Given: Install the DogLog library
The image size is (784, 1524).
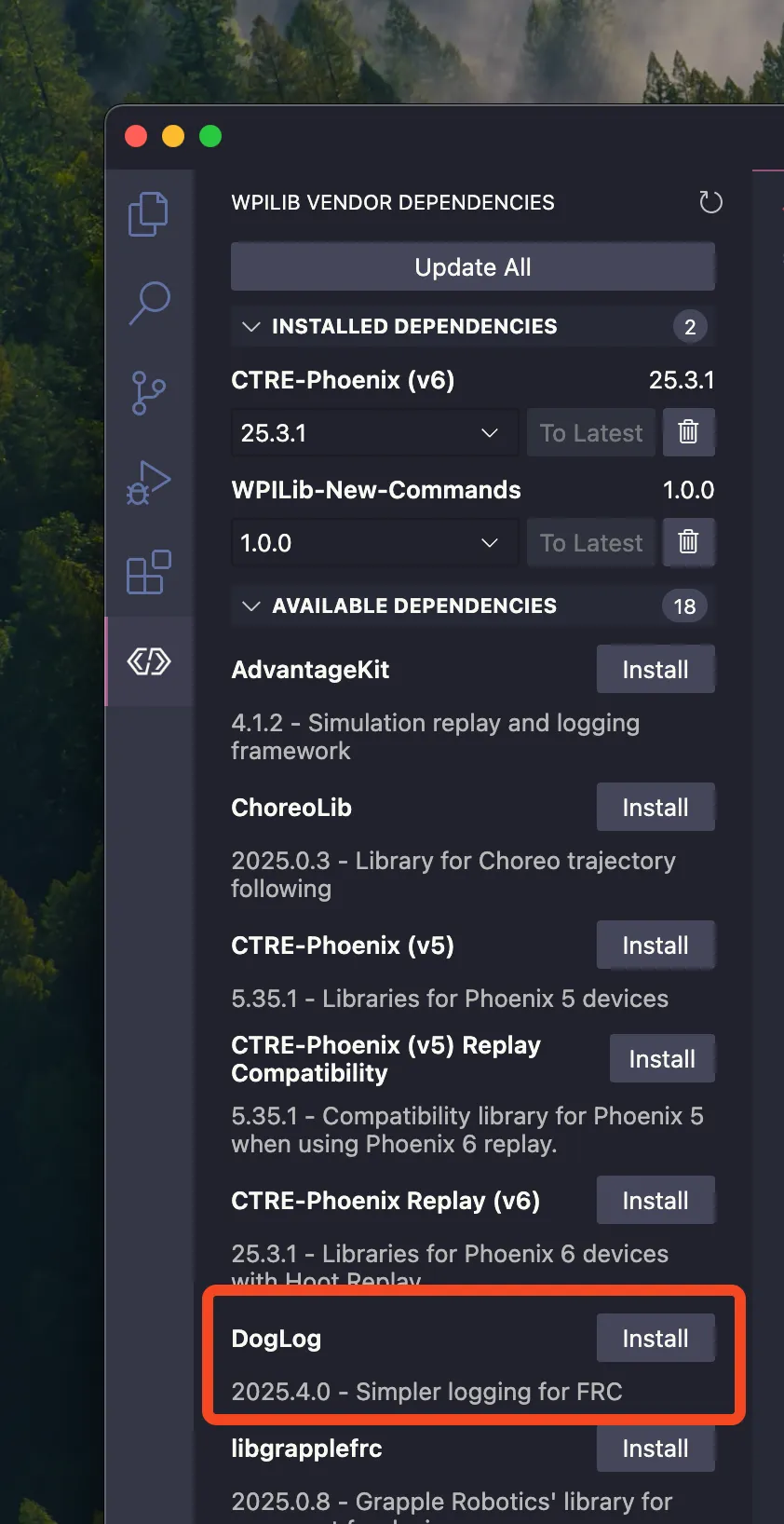Looking at the screenshot, I should point(656,1338).
